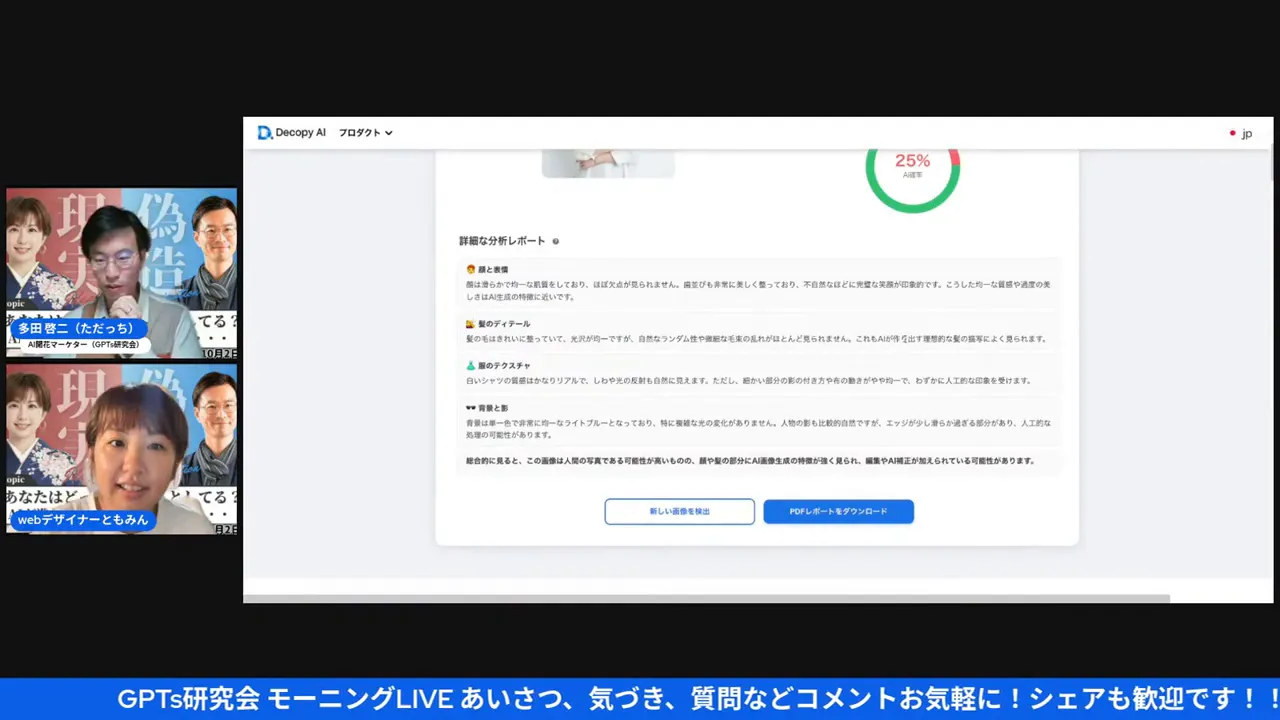Click the face emoji icon for 顔と表情
The image size is (1280, 720).
pos(470,270)
